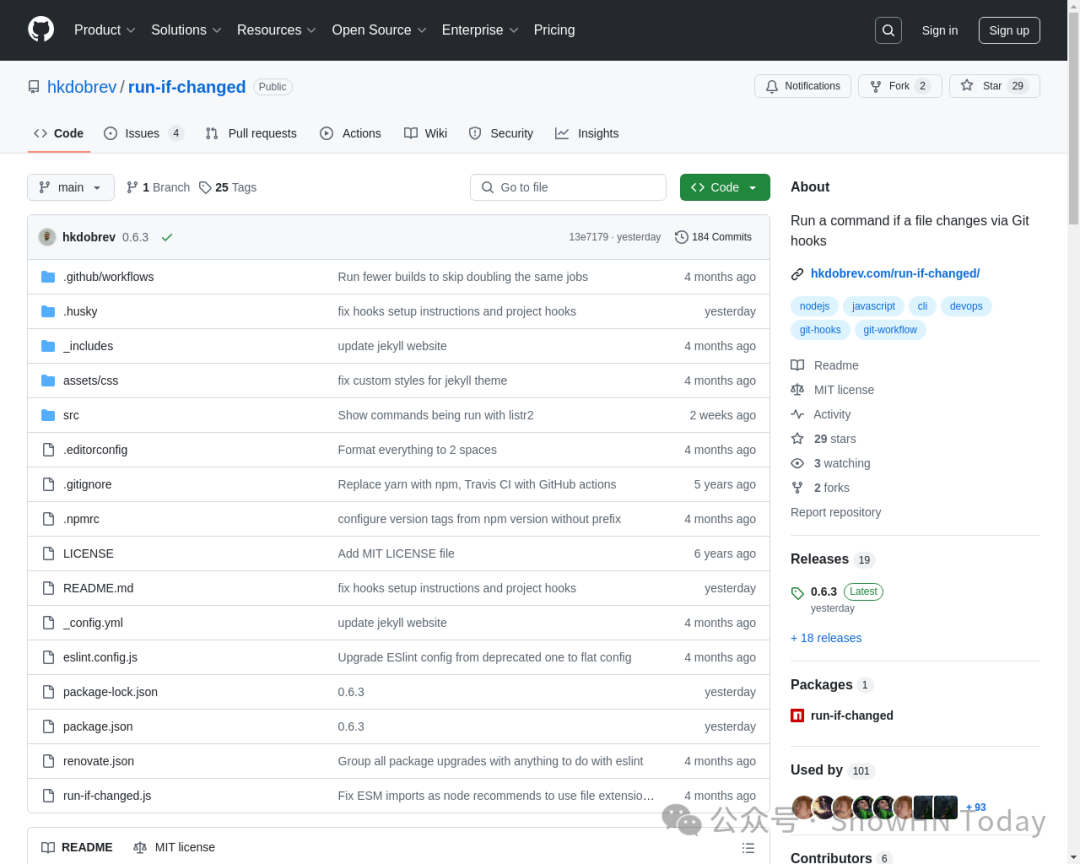Click the eye icon next to 3 watching
This screenshot has height=864, width=1080.
click(797, 464)
